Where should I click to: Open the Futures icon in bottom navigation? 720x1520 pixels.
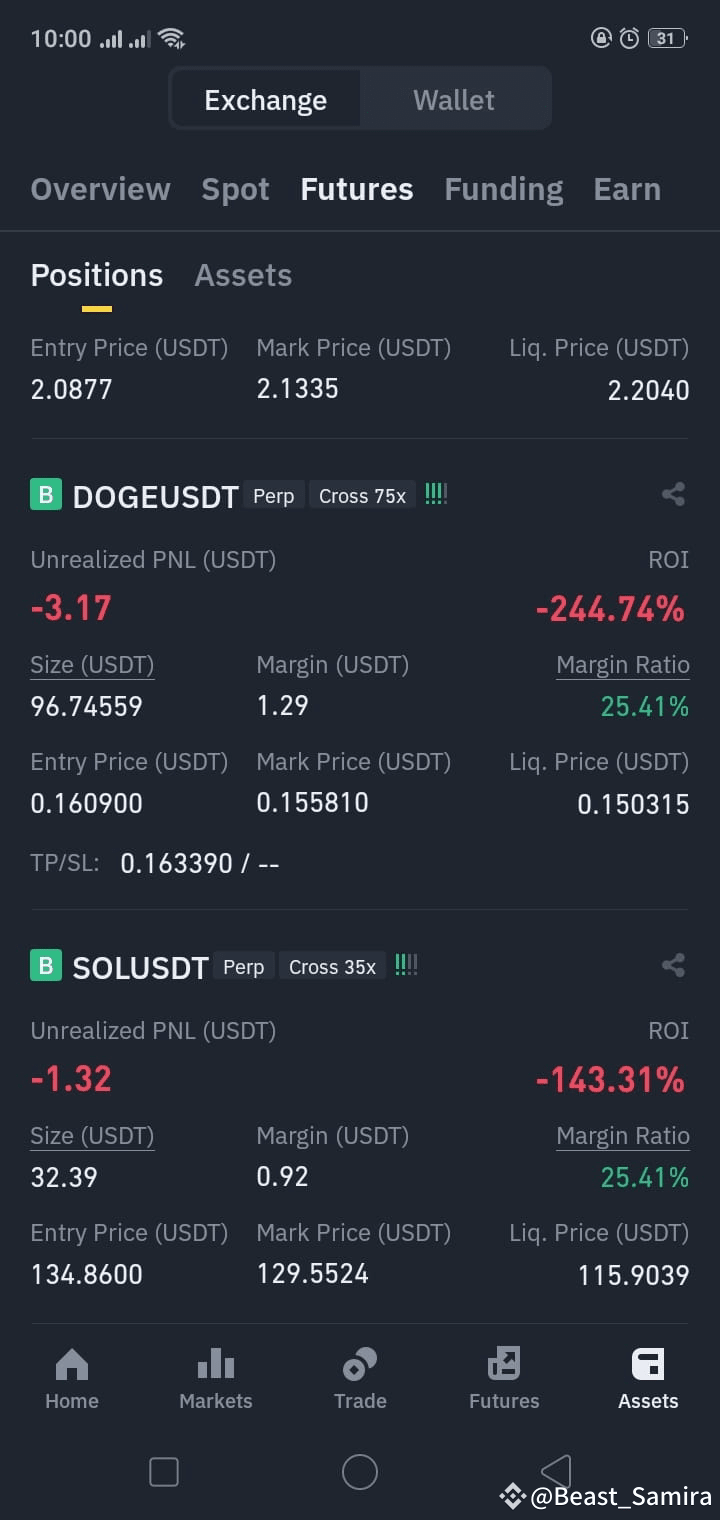click(504, 1364)
